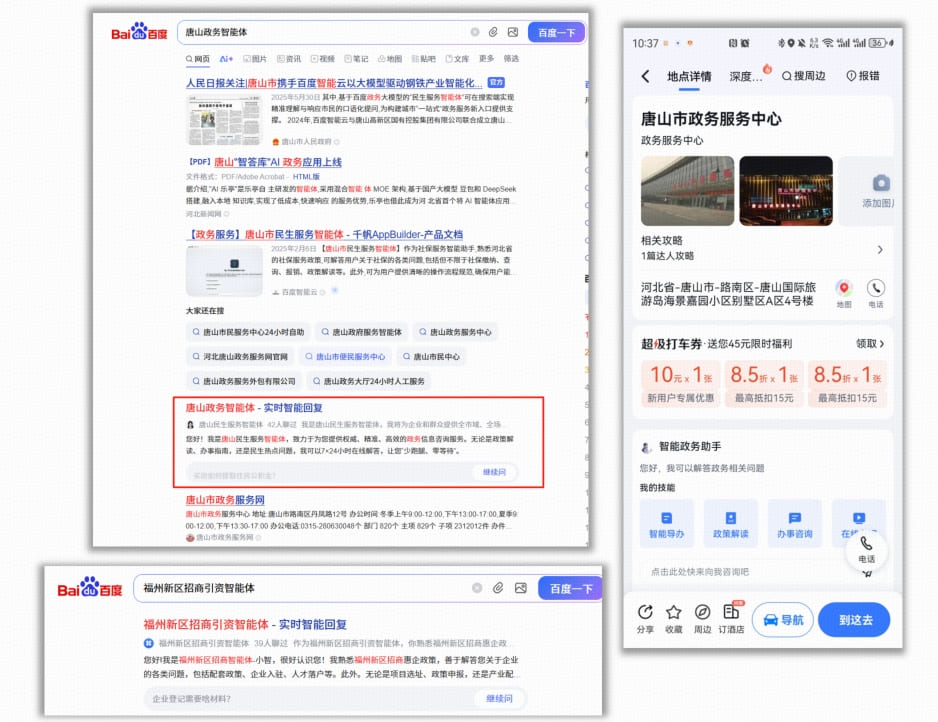The height and width of the screenshot is (722, 938).
Task: Clear the 福州新区招商引资智能体 search query with the X icon
Action: [477, 588]
